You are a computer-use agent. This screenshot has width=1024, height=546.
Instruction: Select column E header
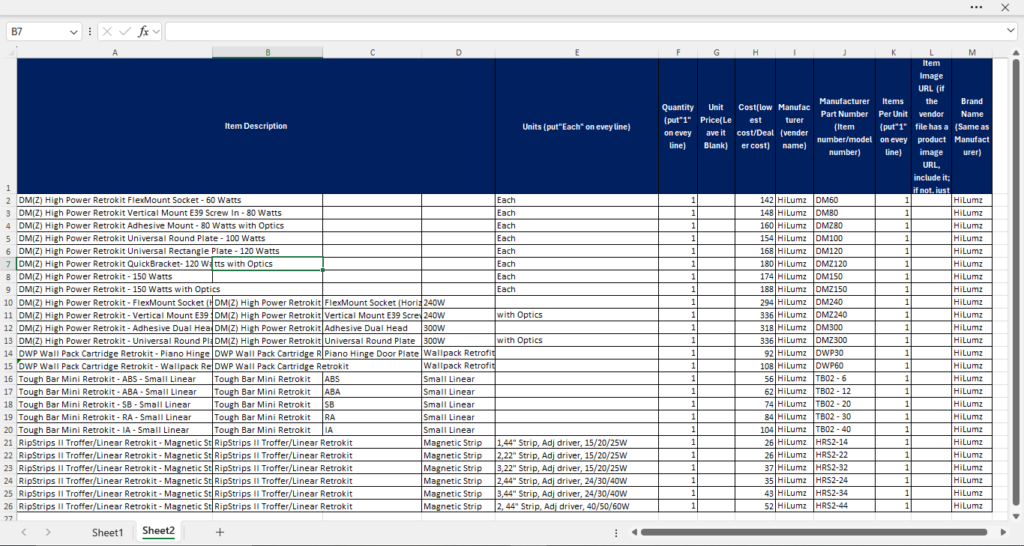click(x=577, y=52)
